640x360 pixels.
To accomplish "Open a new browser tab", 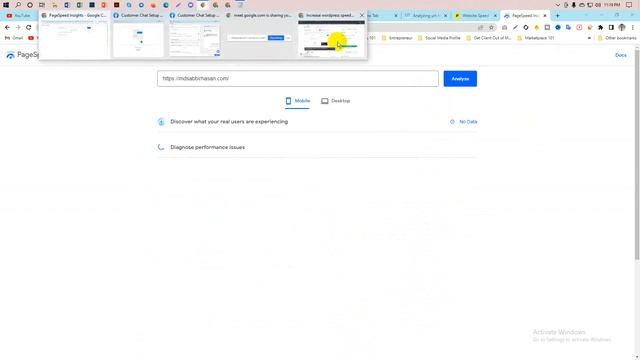I will pyautogui.click(x=558, y=16).
